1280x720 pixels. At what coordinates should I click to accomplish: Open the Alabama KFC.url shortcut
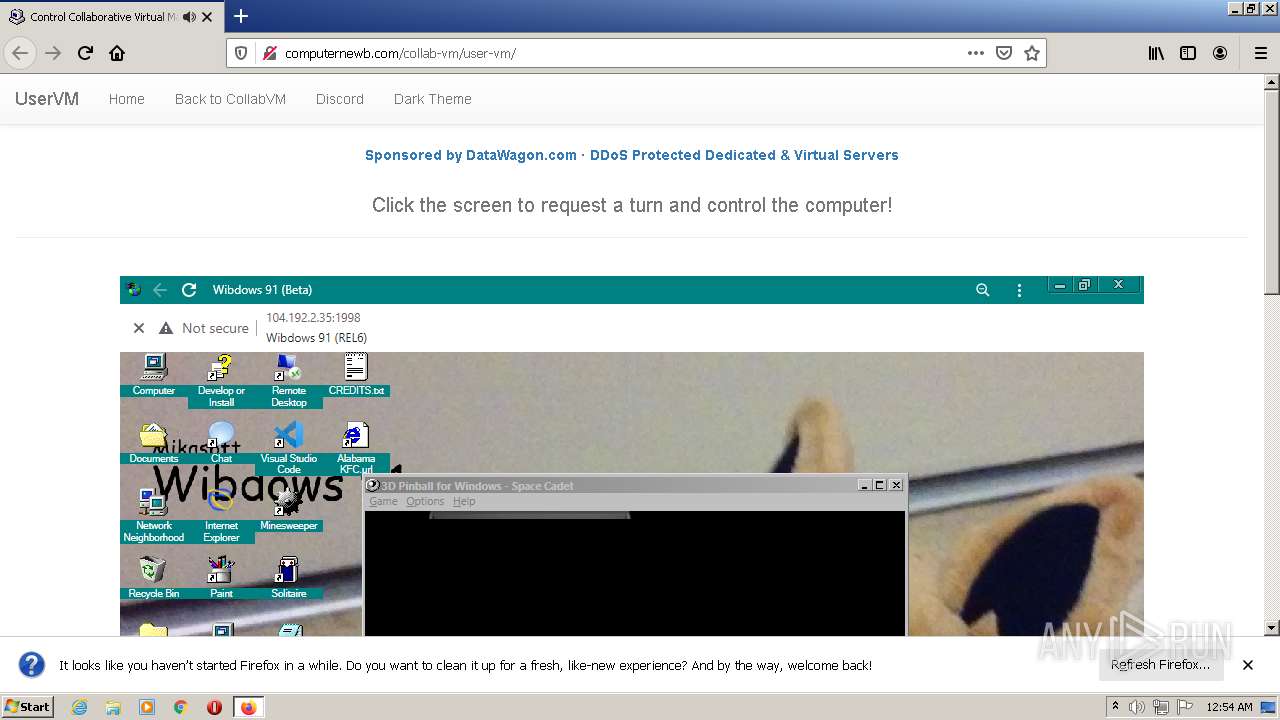(x=356, y=448)
